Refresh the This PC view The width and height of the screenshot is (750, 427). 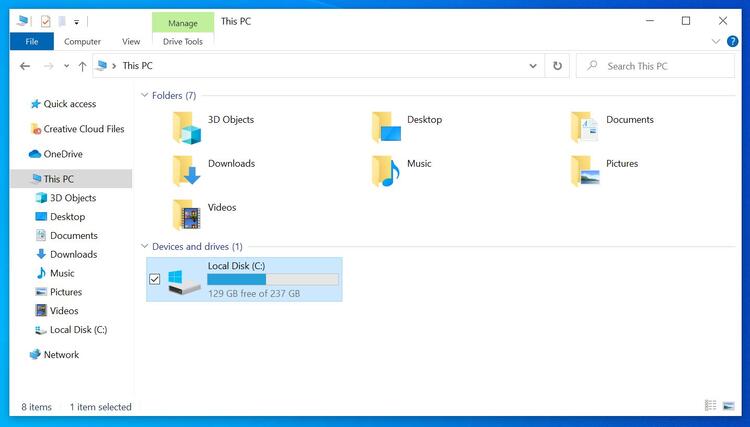pos(557,66)
